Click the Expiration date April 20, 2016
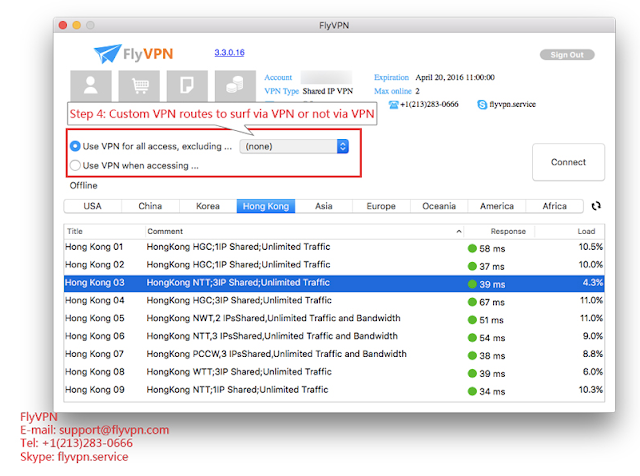The height and width of the screenshot is (476, 640). tap(455, 78)
